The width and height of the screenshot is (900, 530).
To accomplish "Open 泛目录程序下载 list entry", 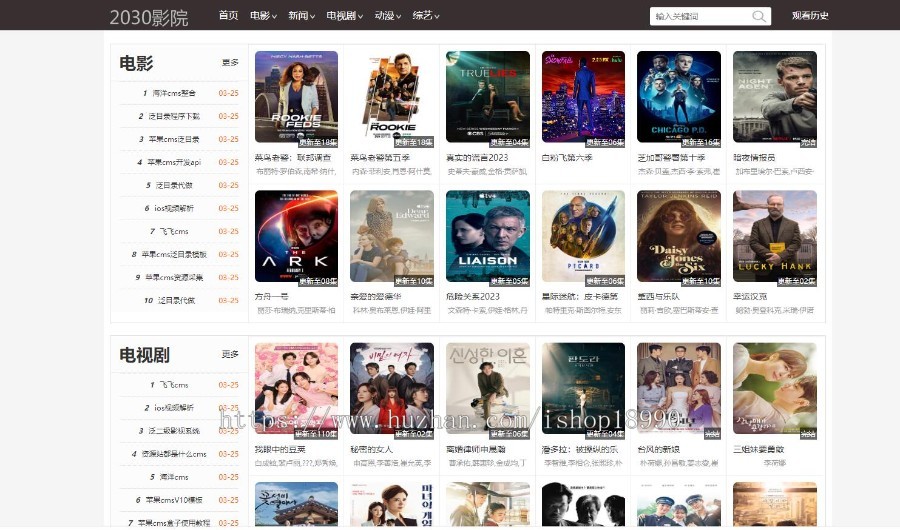I will [x=174, y=116].
